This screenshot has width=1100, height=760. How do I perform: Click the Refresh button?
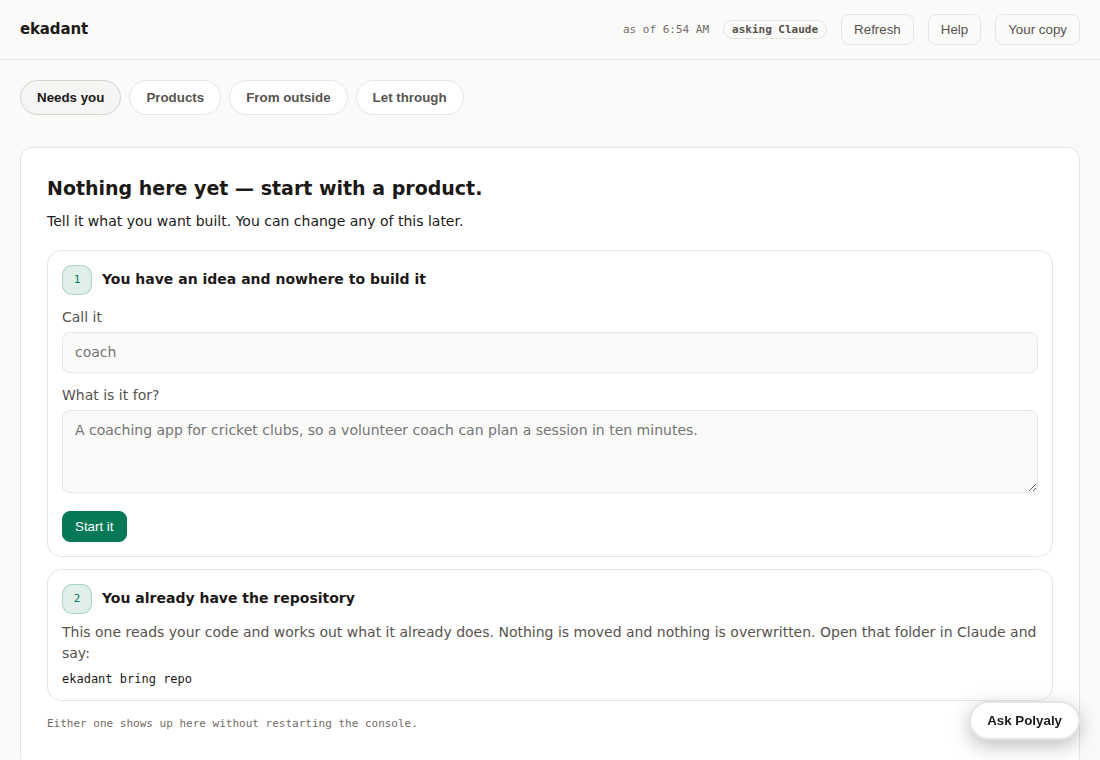point(877,29)
